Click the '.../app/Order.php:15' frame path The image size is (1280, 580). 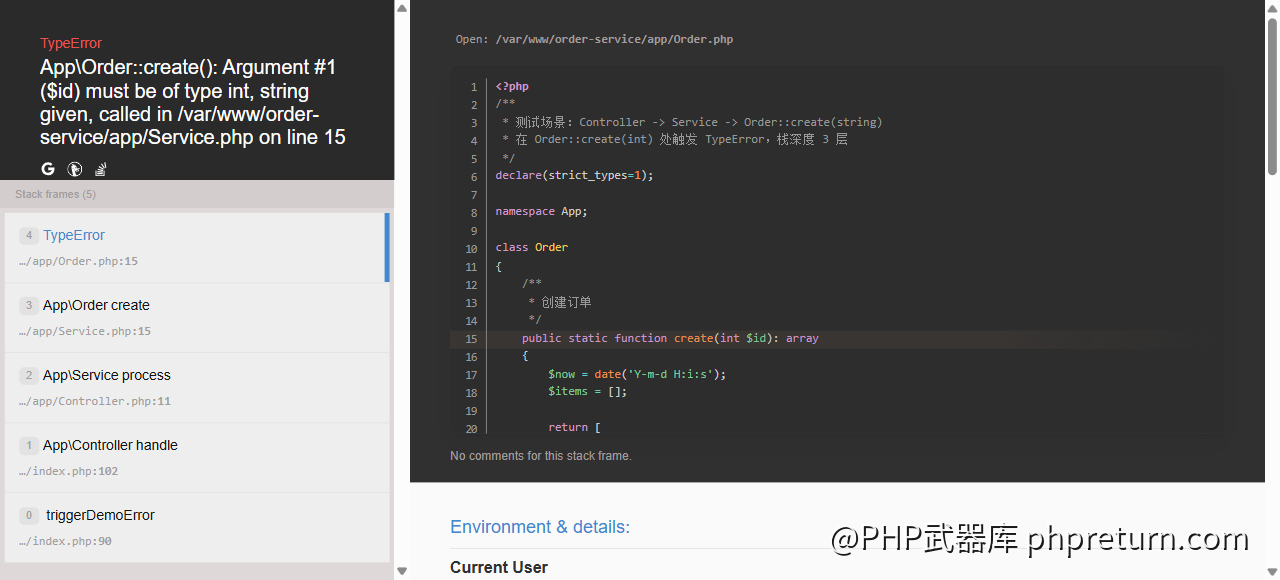pyautogui.click(x=78, y=261)
